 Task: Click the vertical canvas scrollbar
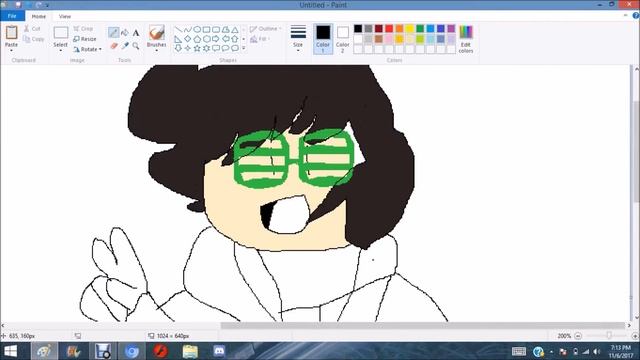pos(636,151)
